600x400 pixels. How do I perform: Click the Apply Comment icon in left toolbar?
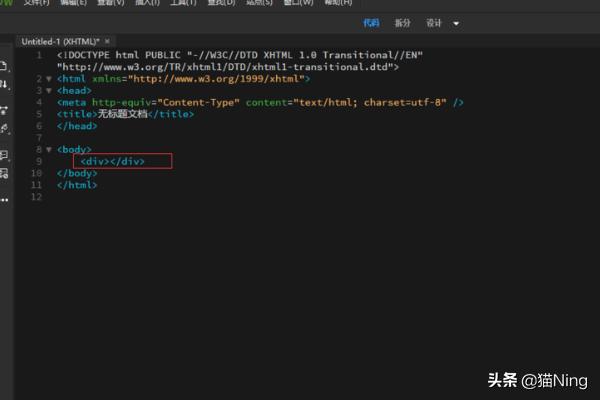[4, 155]
